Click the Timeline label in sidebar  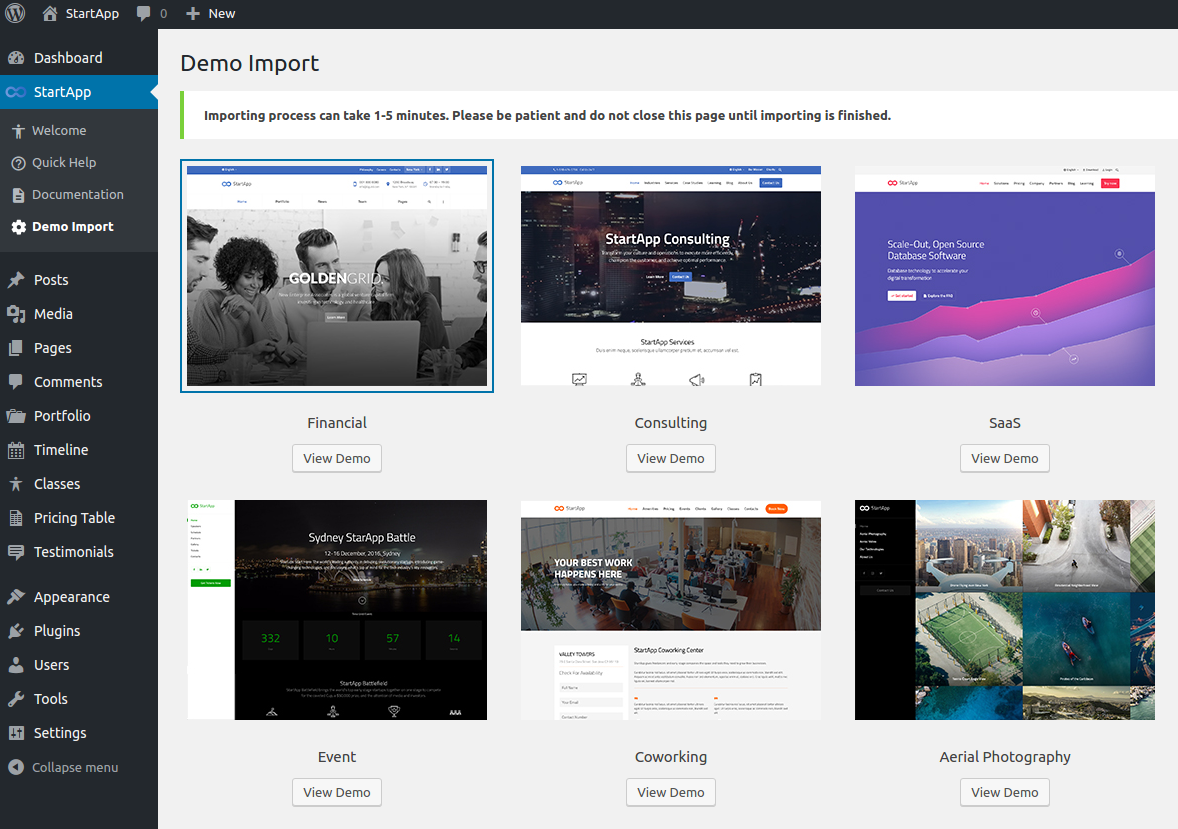(61, 450)
